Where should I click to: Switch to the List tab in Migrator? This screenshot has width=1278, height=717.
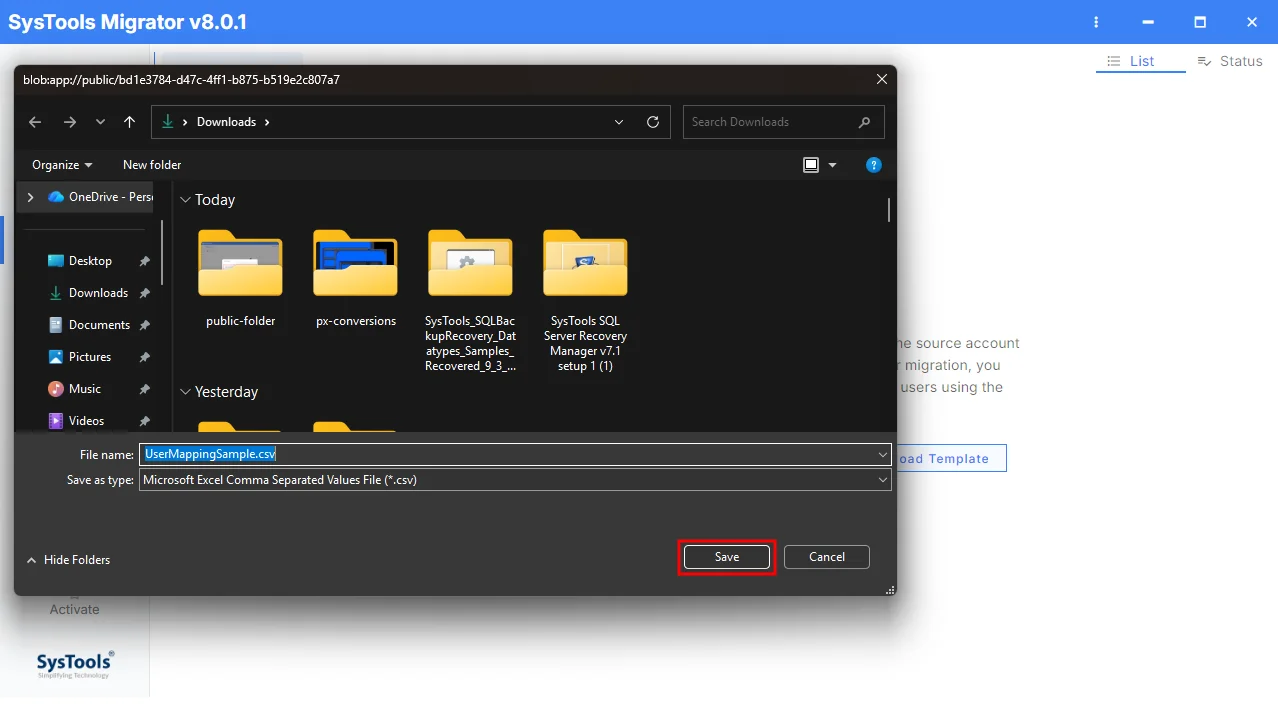click(1141, 61)
